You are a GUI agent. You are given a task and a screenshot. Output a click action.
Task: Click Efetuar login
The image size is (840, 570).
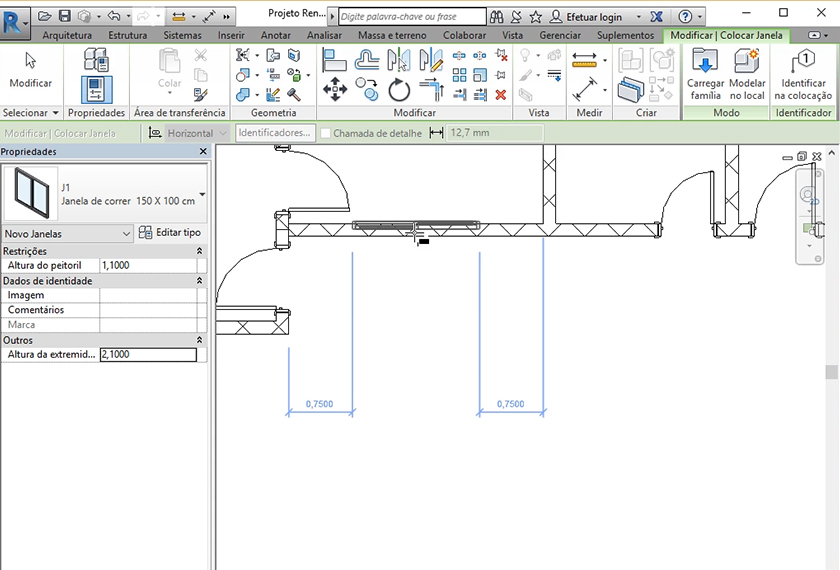593,17
